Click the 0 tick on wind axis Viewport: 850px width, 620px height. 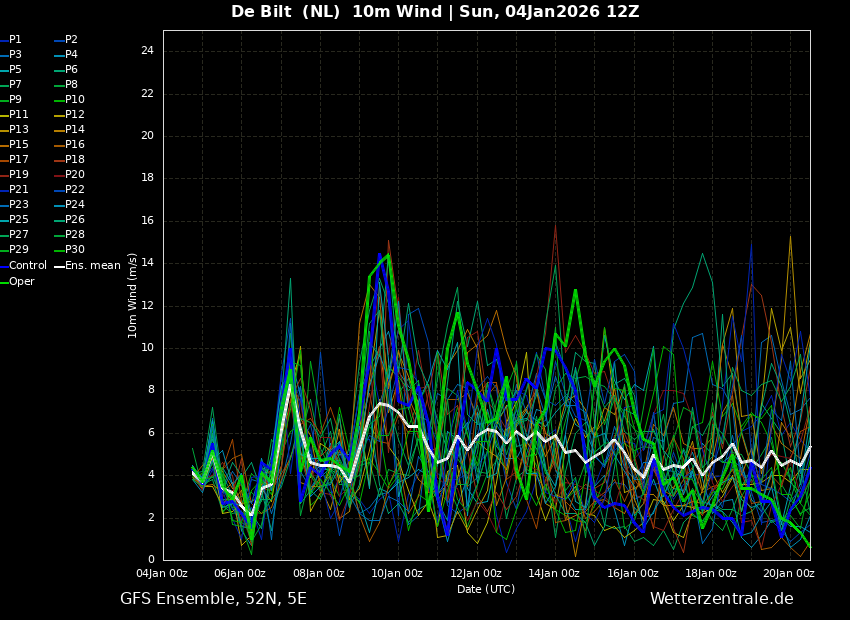click(x=151, y=560)
